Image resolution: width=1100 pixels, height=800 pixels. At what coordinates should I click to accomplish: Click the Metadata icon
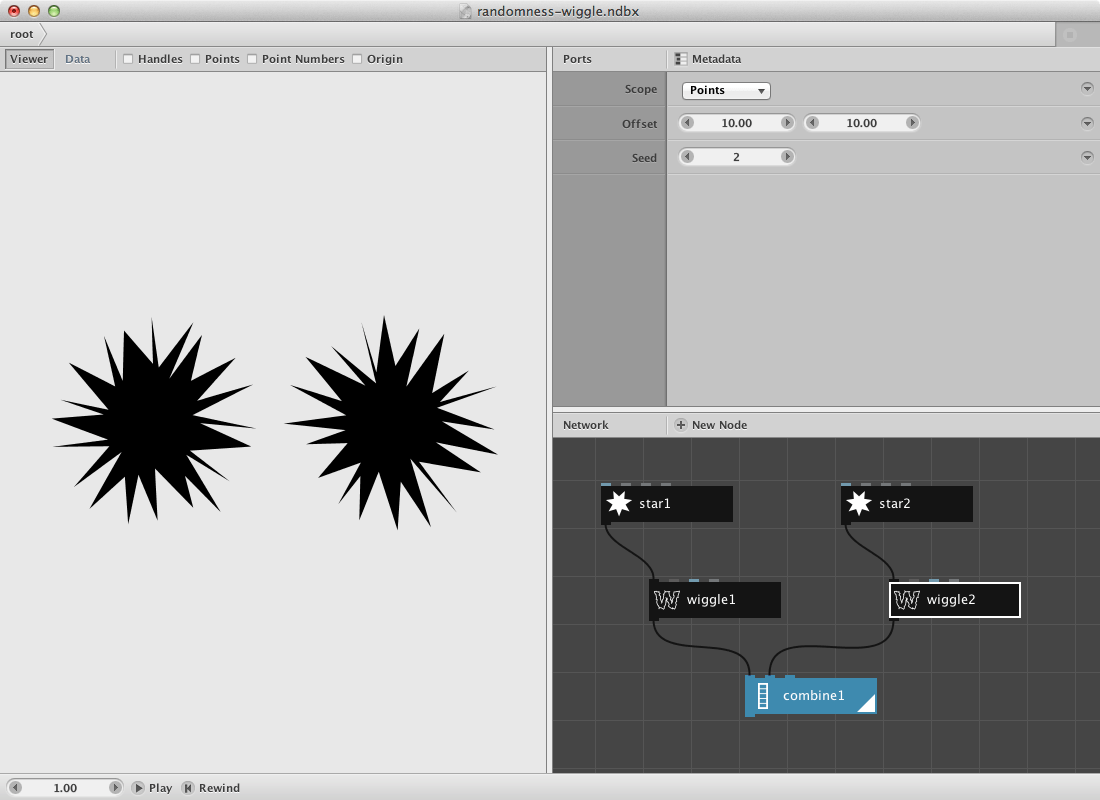(680, 59)
